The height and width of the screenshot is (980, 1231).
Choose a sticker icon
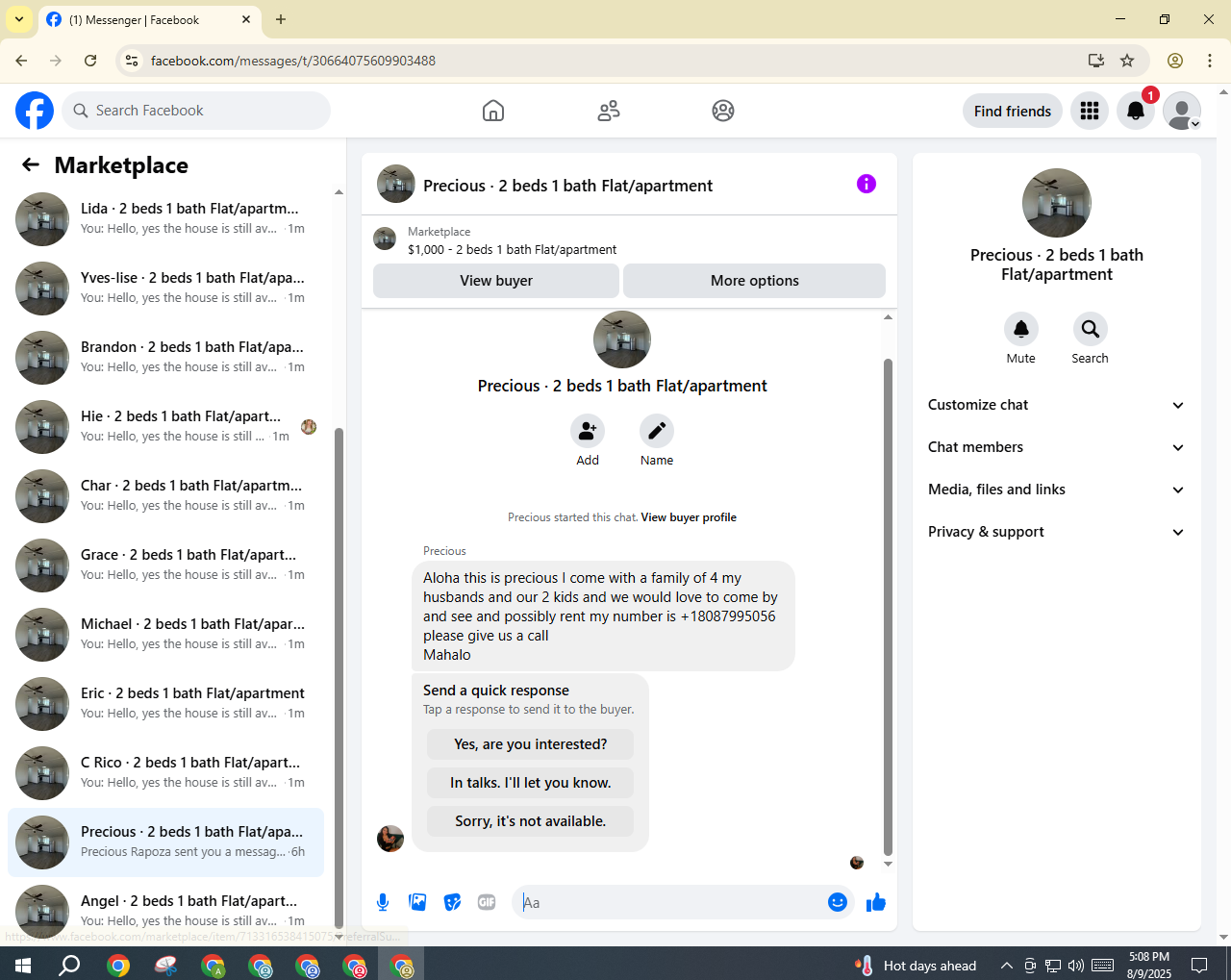click(452, 902)
